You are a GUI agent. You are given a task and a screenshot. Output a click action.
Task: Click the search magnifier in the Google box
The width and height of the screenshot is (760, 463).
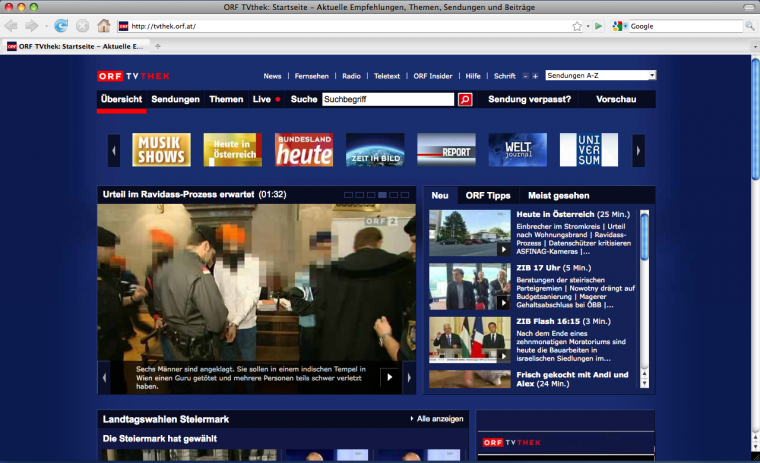point(749,26)
